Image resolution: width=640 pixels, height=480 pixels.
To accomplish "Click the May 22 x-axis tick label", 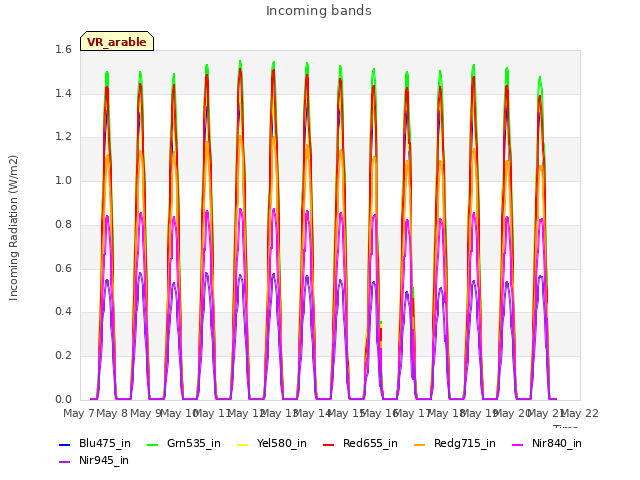I will pos(580,413).
